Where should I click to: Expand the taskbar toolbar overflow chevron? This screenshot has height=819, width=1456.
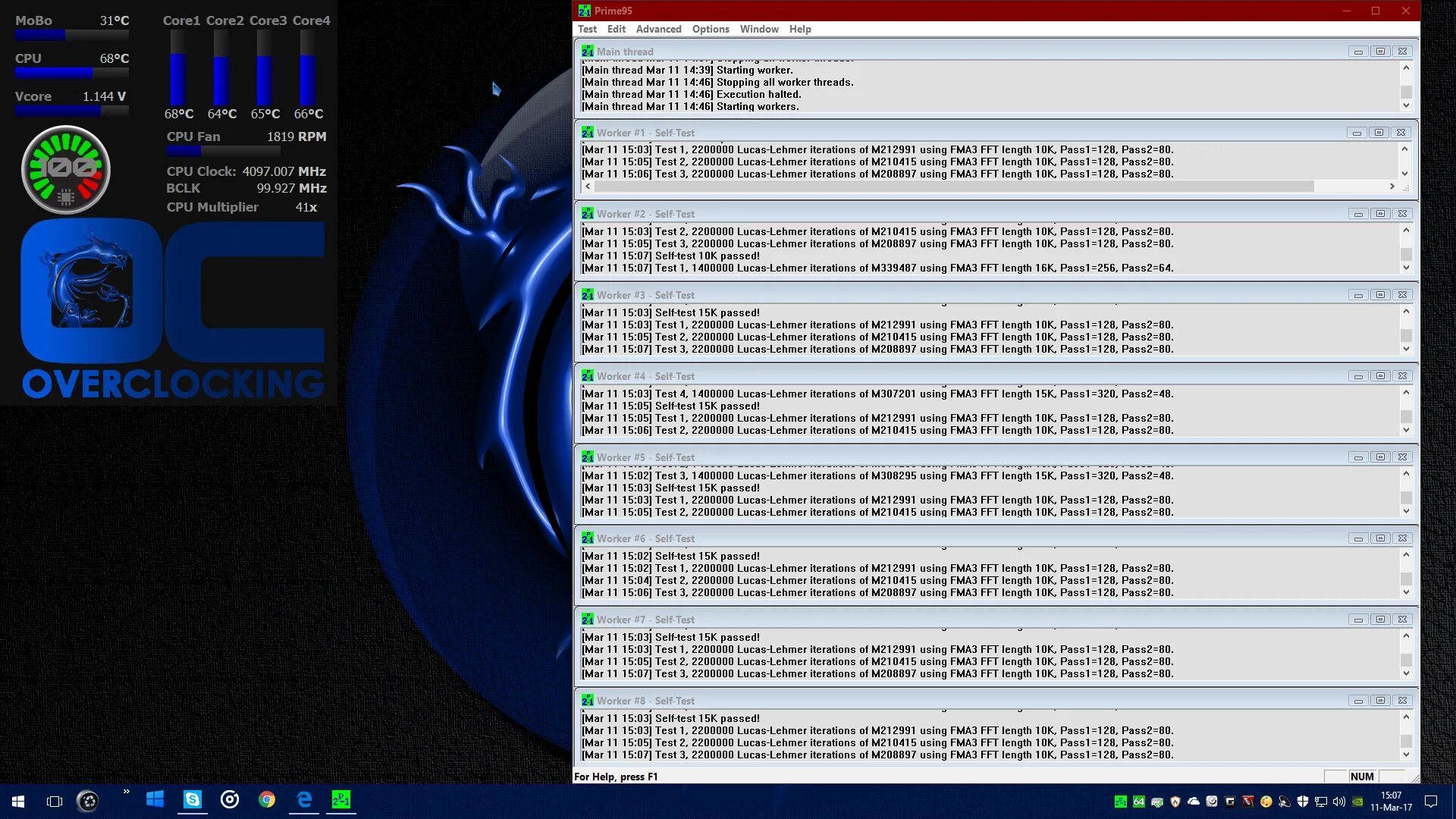[x=126, y=792]
